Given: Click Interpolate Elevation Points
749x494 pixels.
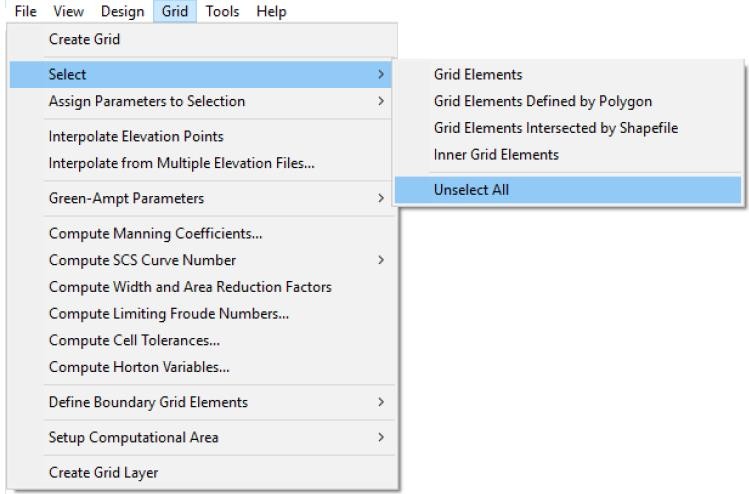Looking at the screenshot, I should [x=136, y=136].
